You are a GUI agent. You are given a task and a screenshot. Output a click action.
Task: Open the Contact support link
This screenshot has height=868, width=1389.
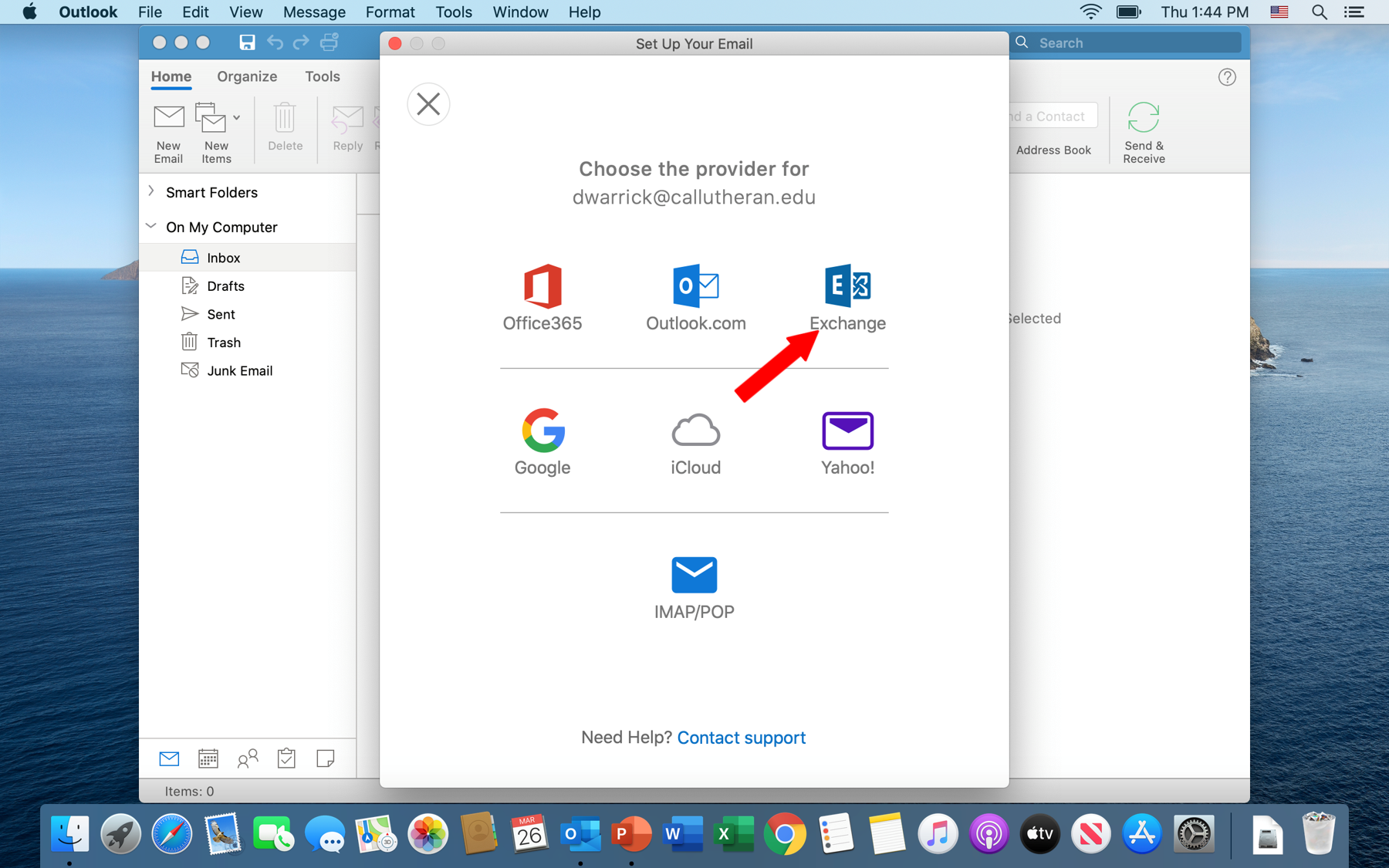click(741, 738)
